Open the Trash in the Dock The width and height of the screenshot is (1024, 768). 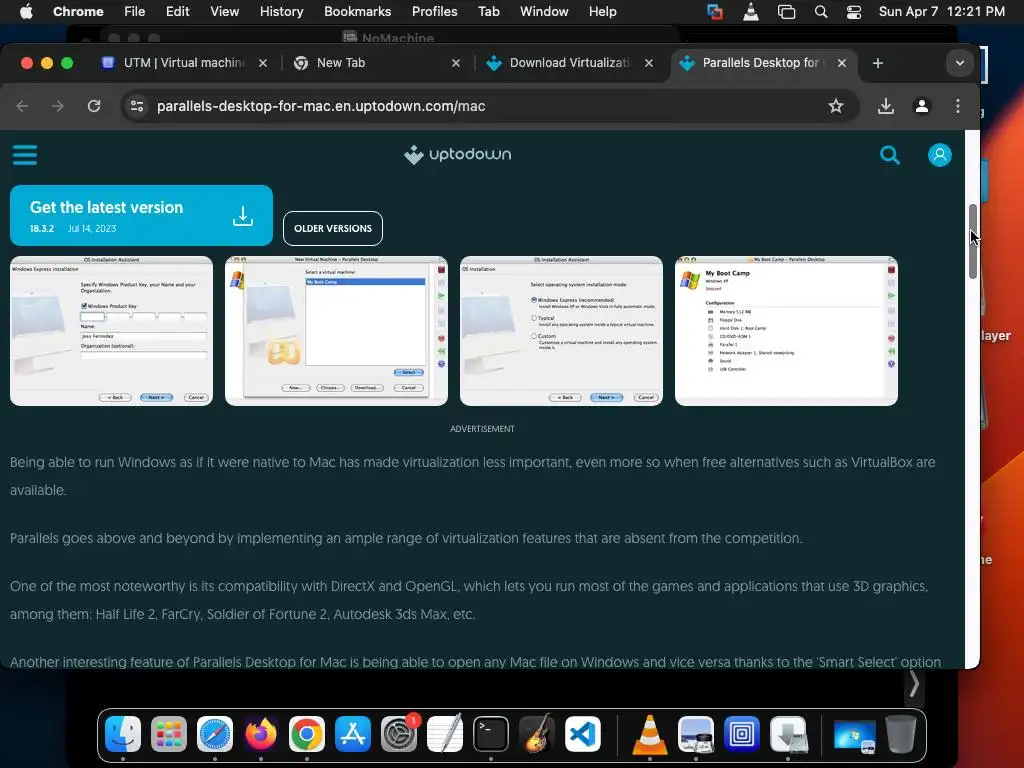click(x=901, y=734)
